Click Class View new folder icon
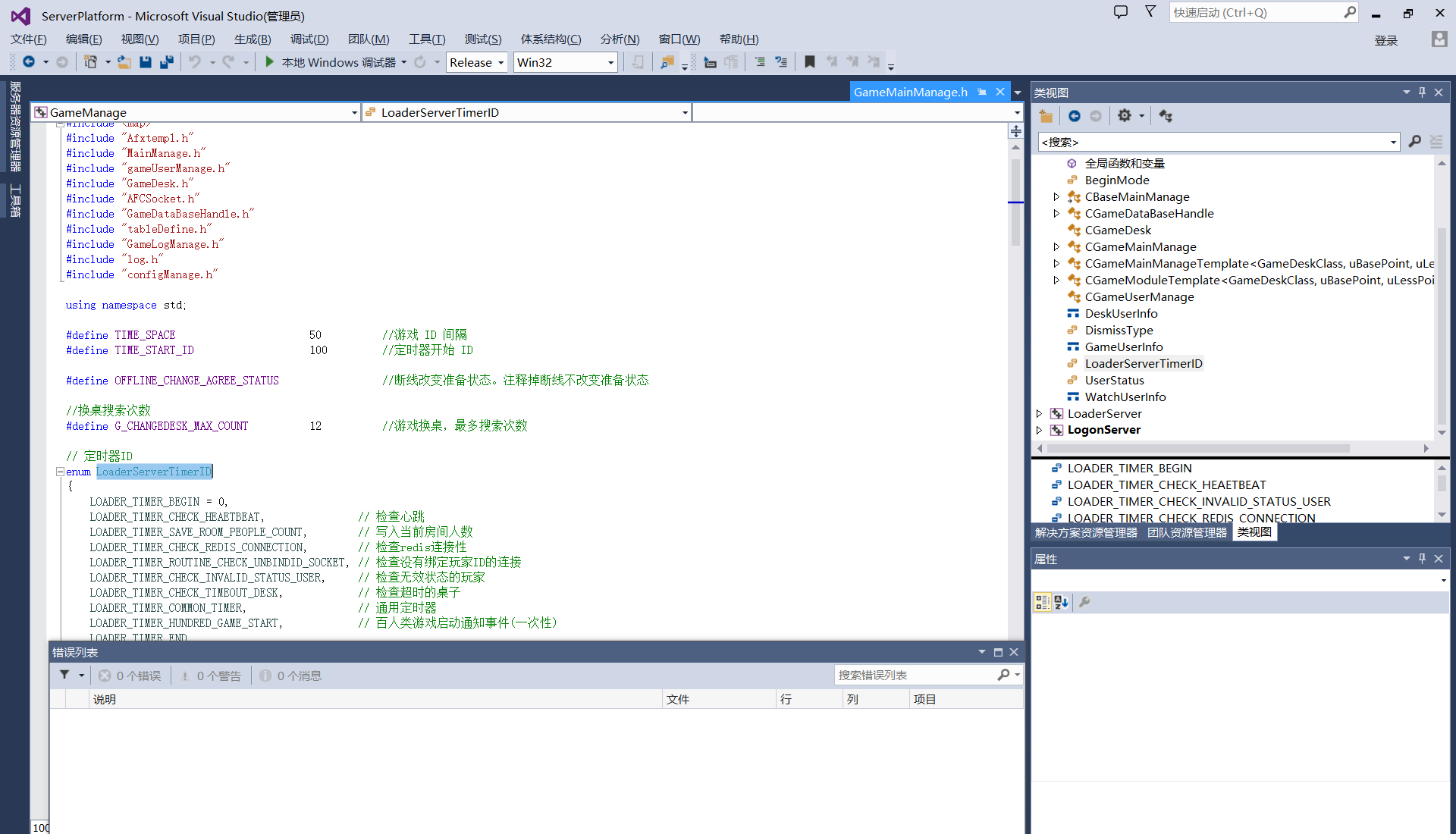 pos(1046,116)
